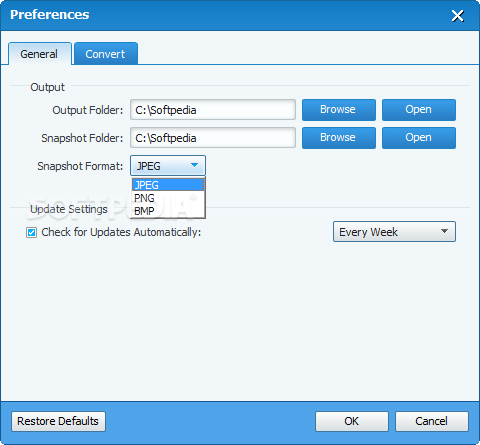This screenshot has width=480, height=445.
Task: Select JPEG in the format list
Action: 168,185
